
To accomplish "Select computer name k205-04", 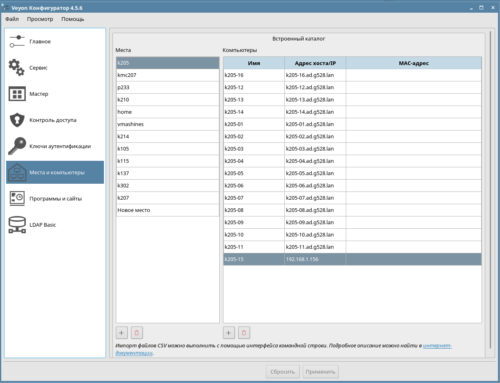I will coord(254,161).
